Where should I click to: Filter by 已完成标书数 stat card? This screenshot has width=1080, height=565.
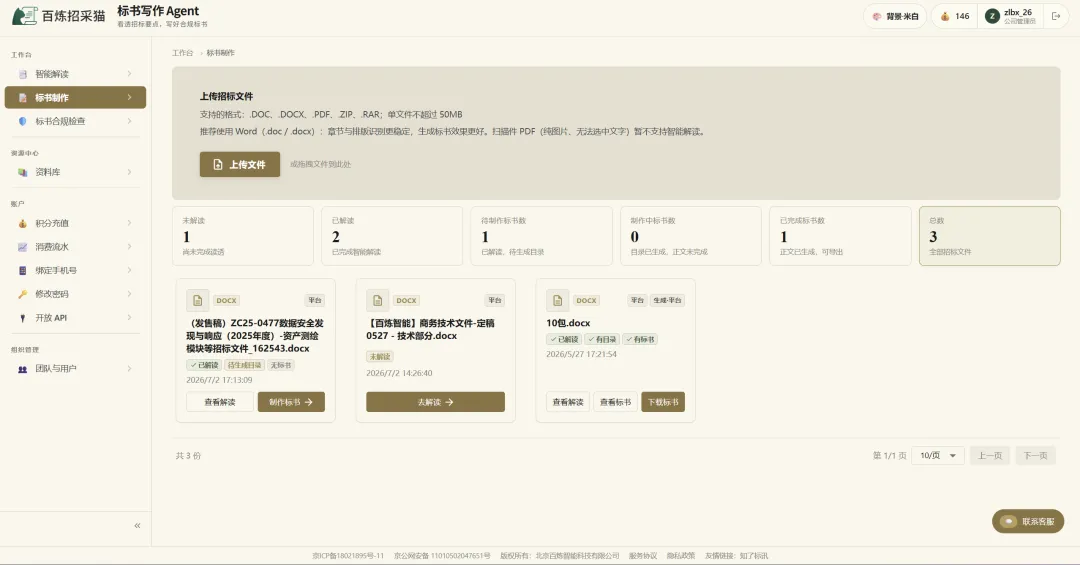coord(840,236)
